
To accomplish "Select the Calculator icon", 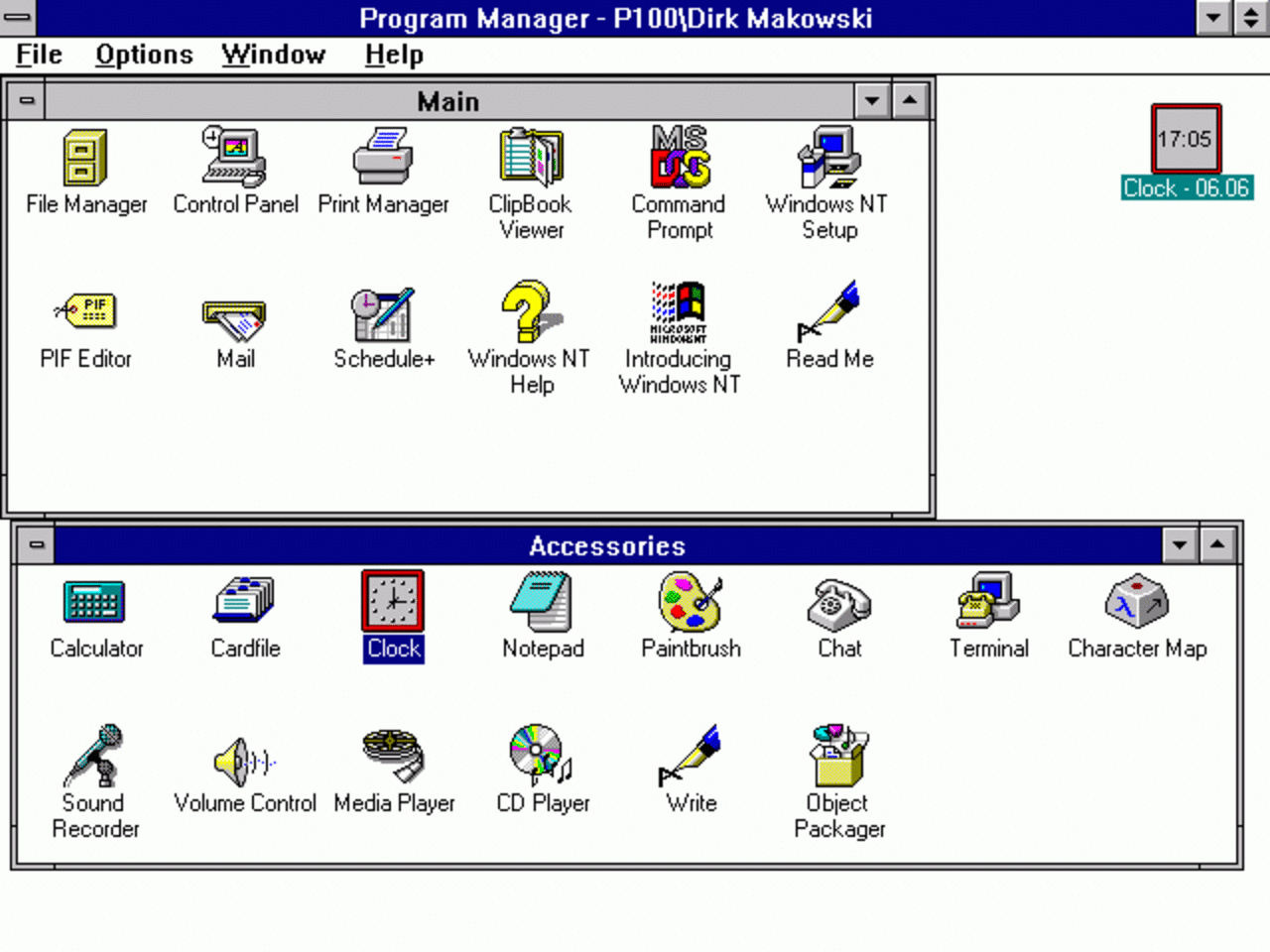I will pyautogui.click(x=94, y=602).
